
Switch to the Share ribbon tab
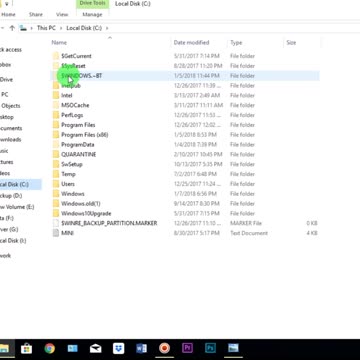click(x=36, y=15)
